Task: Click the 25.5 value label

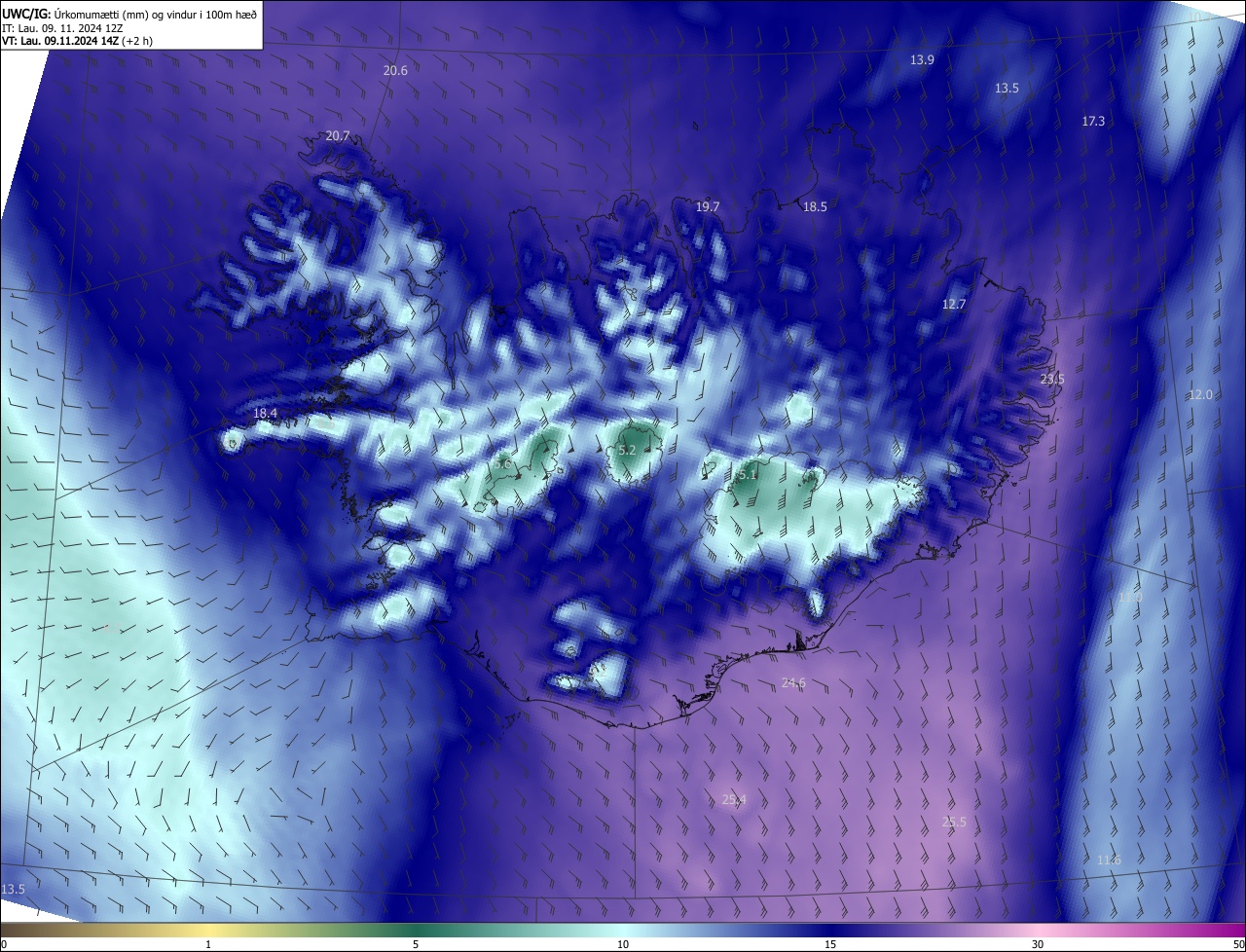Action: point(954,822)
